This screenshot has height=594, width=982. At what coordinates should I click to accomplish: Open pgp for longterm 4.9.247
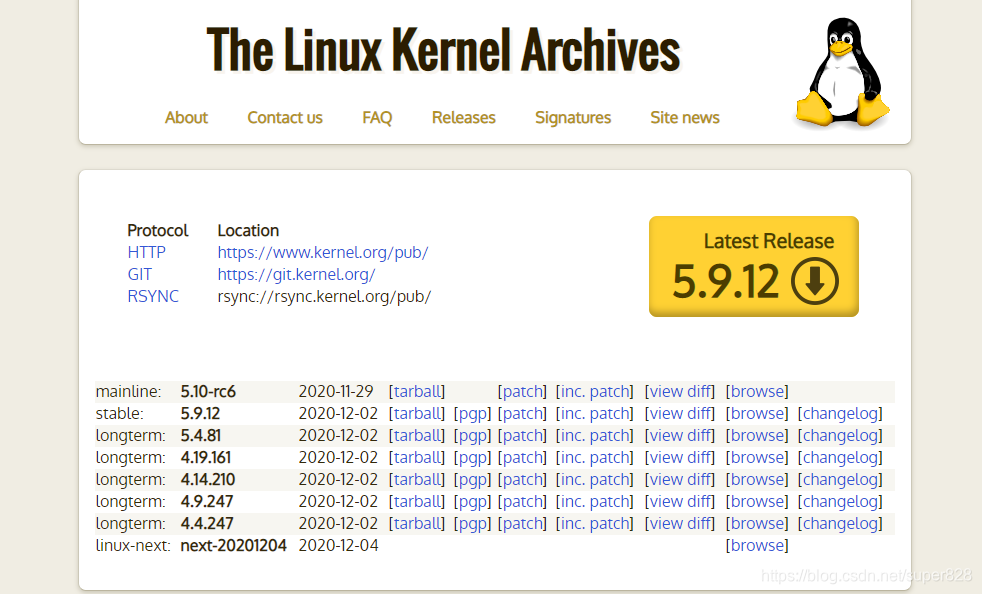click(472, 501)
